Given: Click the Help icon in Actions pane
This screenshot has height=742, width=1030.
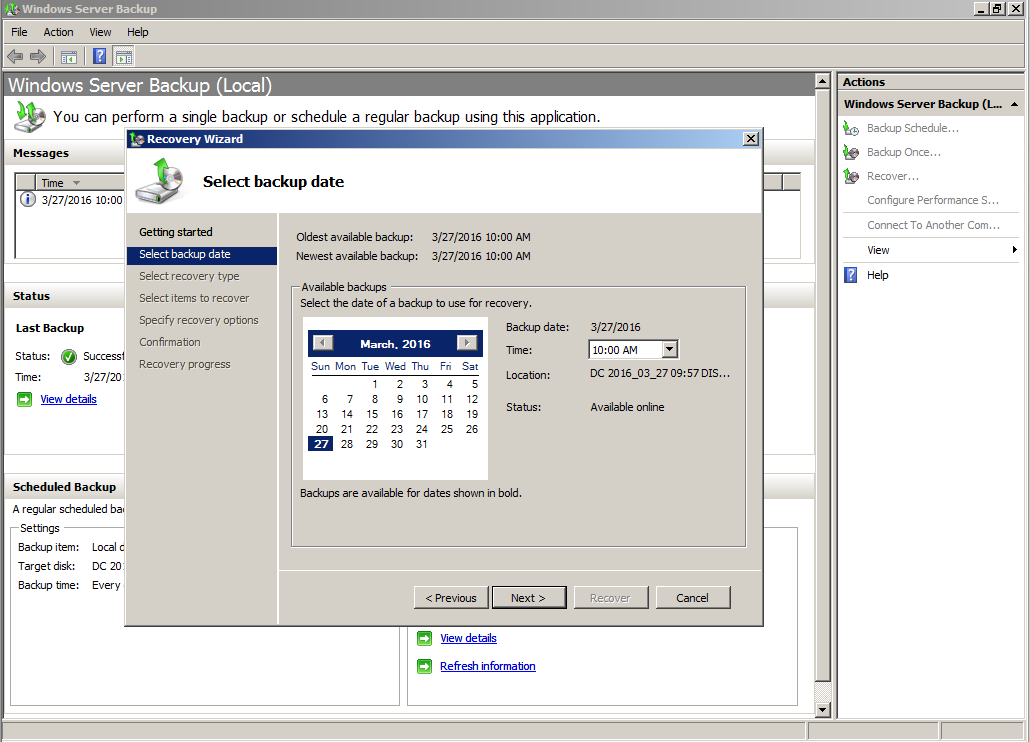Looking at the screenshot, I should pos(851,275).
